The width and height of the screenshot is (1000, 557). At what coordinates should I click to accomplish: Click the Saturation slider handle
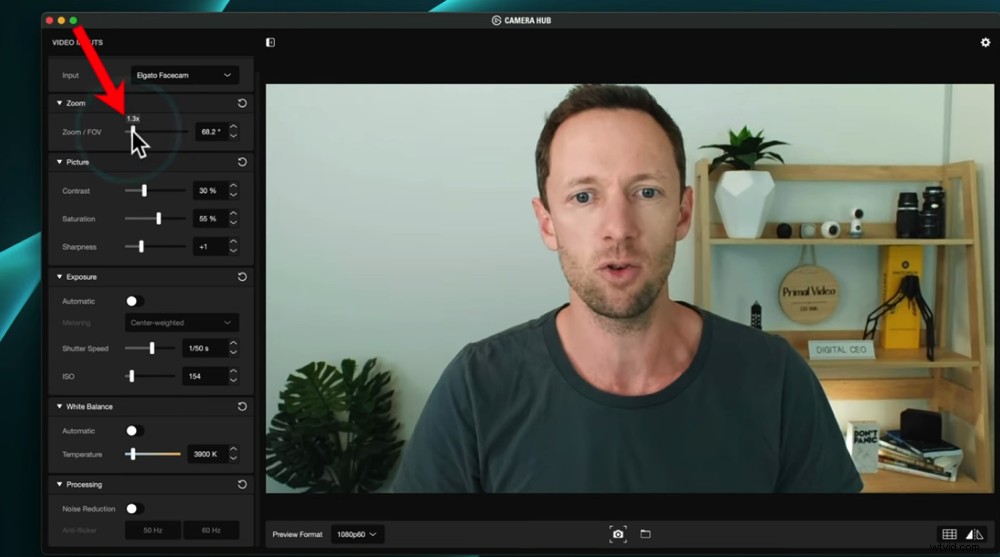pos(159,218)
